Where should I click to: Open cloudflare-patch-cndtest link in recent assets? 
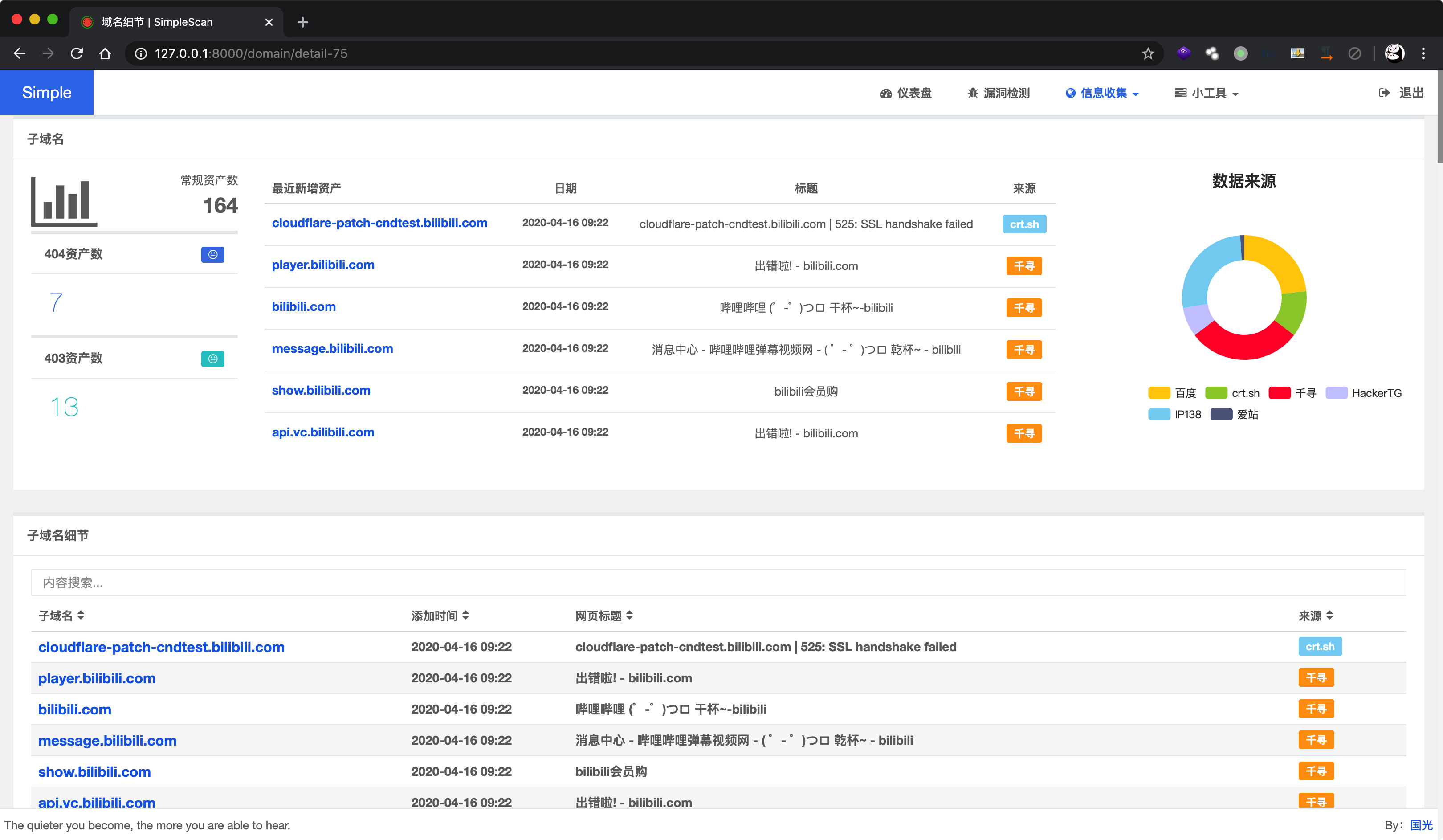(379, 223)
